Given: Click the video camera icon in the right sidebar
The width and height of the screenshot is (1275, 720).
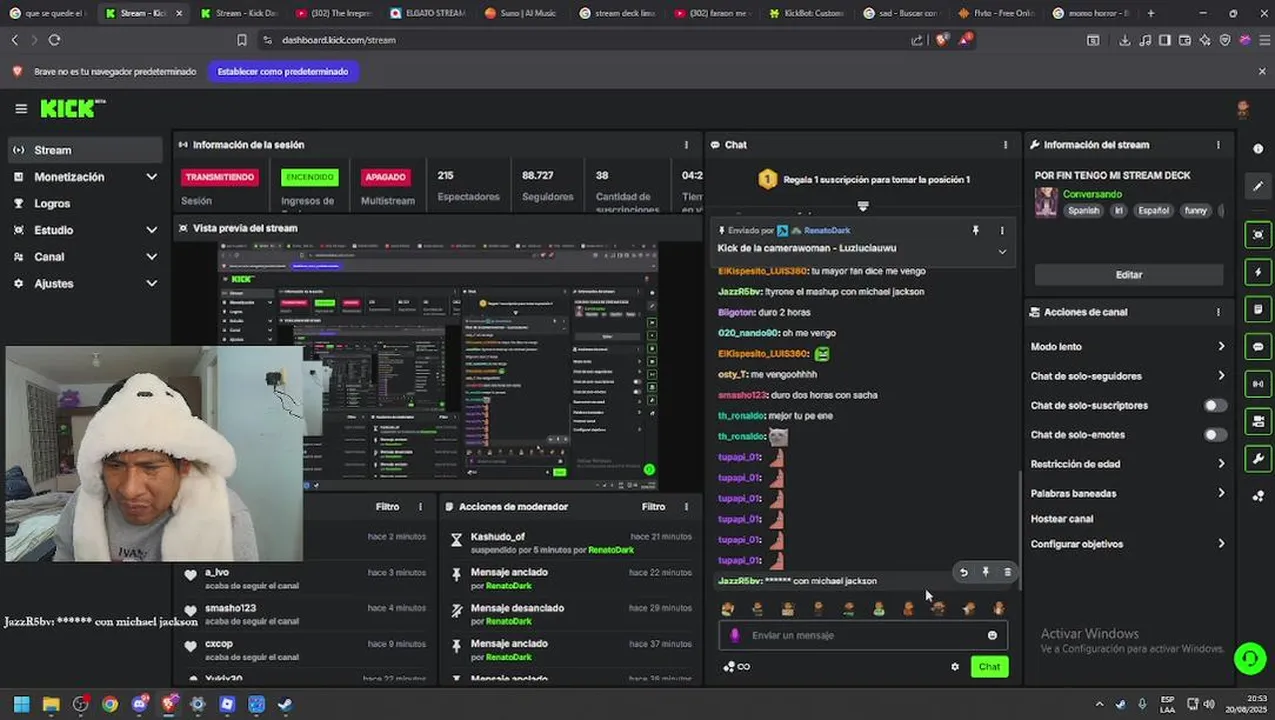Looking at the screenshot, I should (1258, 421).
